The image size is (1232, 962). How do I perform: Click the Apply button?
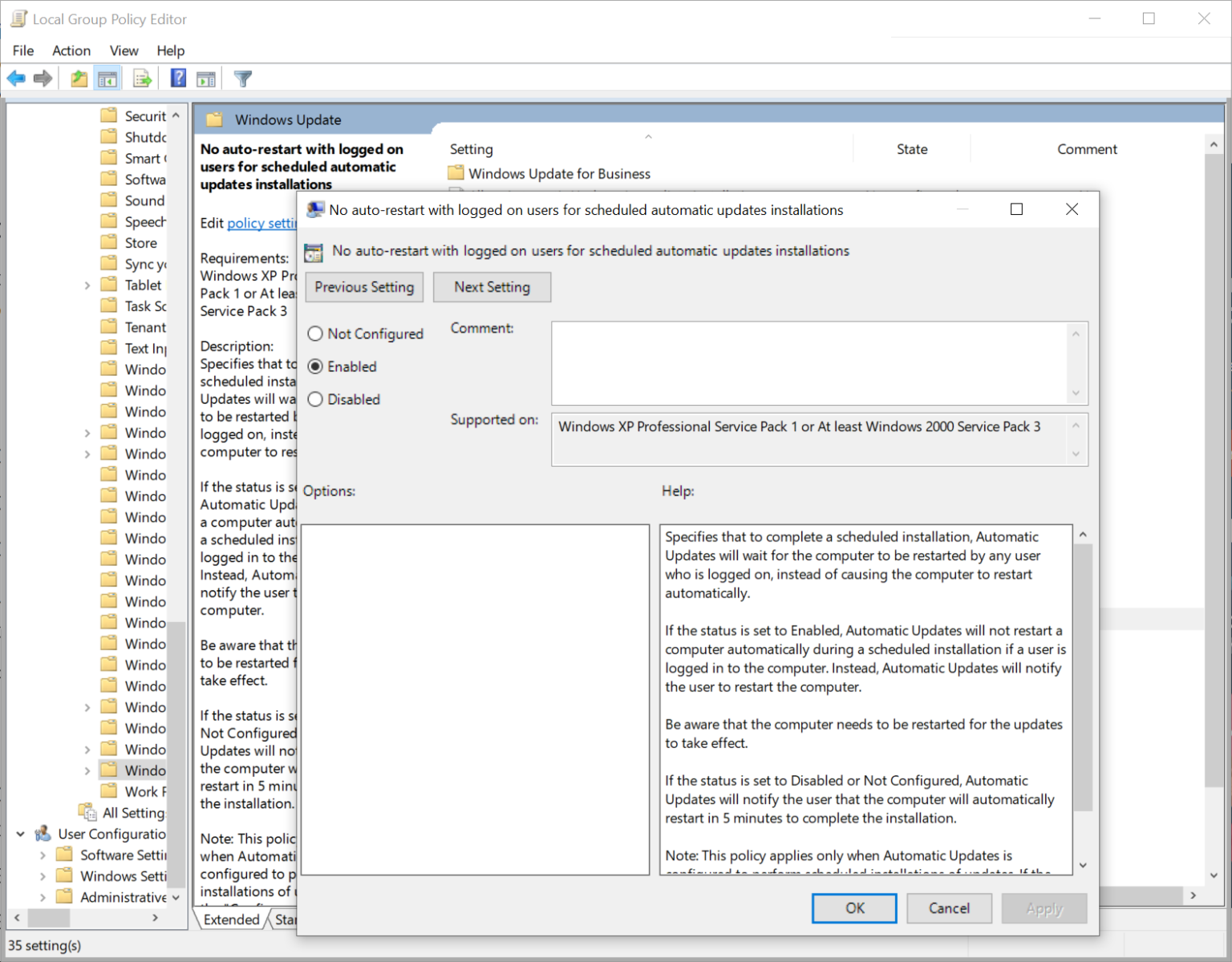(x=1044, y=908)
